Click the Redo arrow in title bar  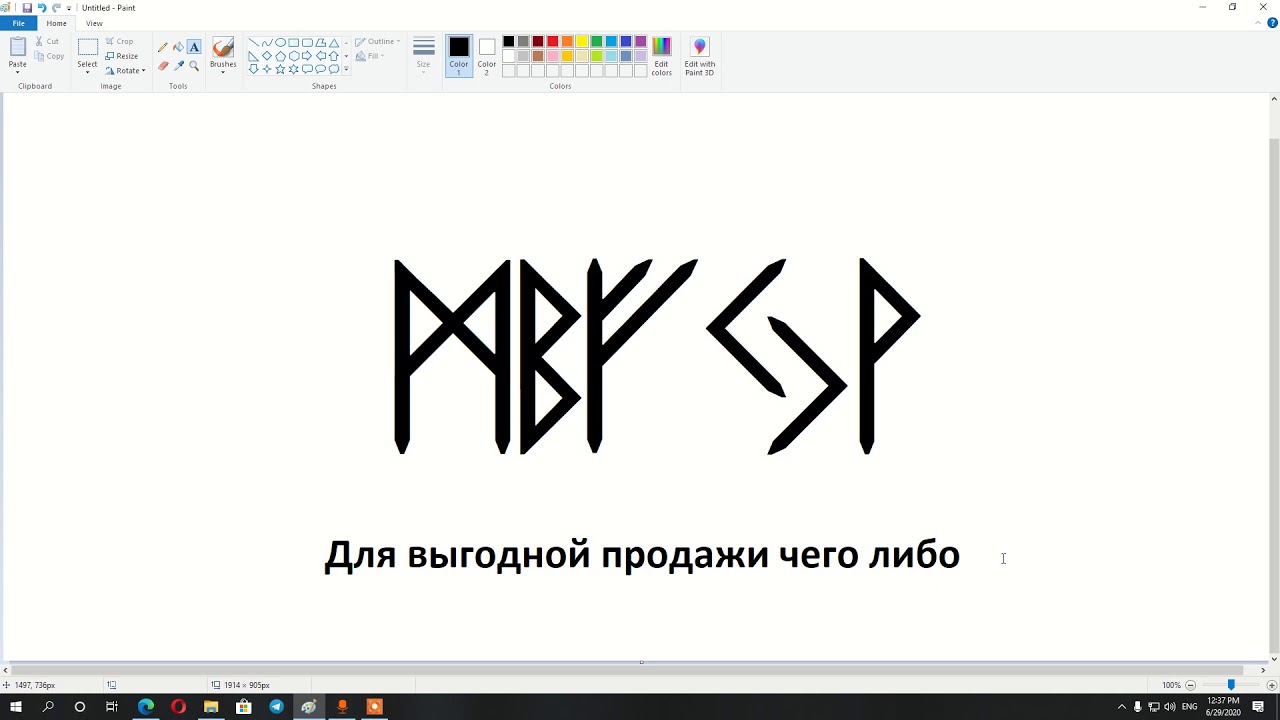tap(57, 8)
